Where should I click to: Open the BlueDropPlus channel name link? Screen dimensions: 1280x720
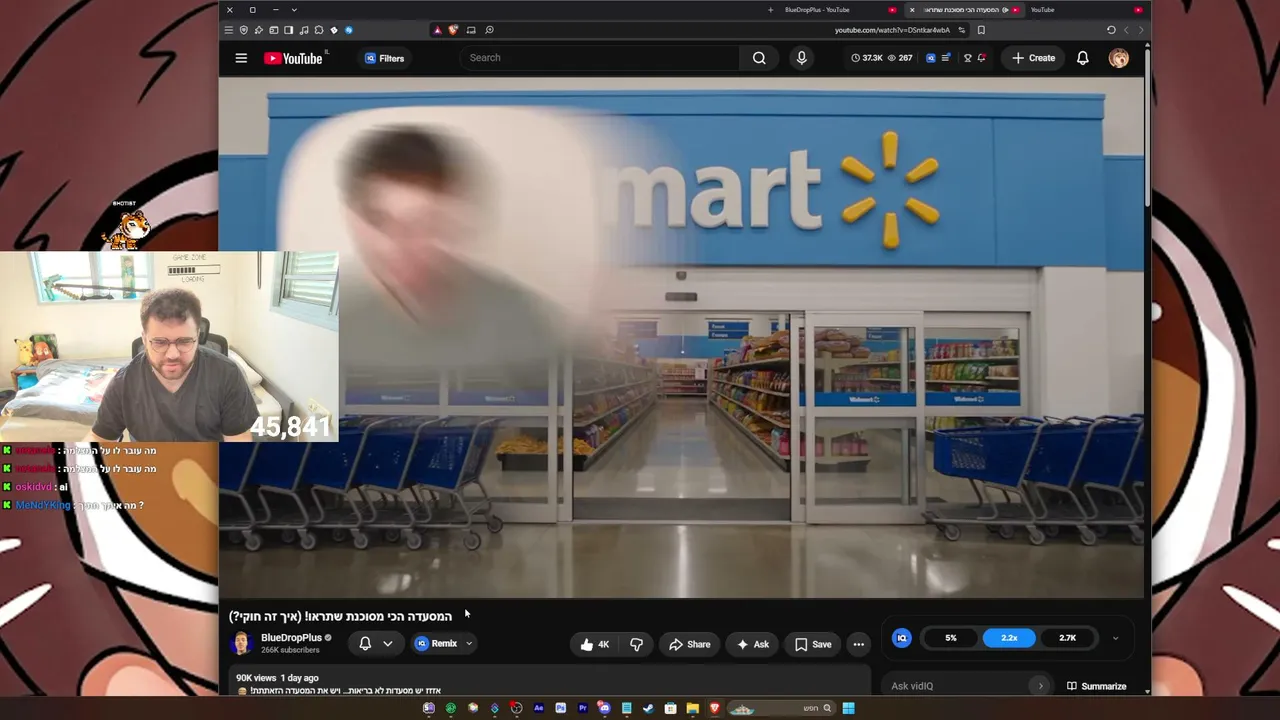(291, 638)
